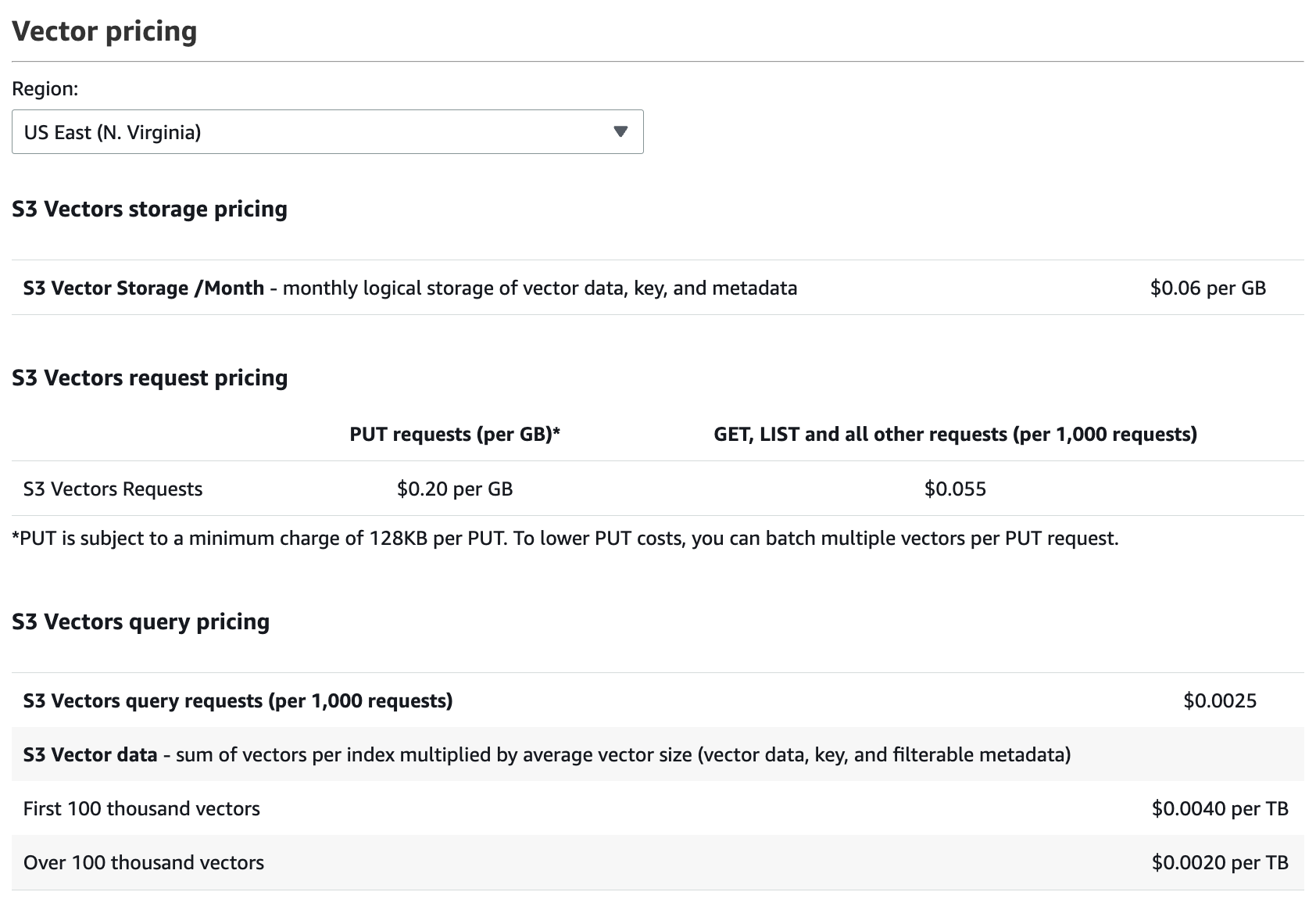This screenshot has width=1316, height=899.
Task: Click the GET, LIST and all other requests header
Action: 955,435
